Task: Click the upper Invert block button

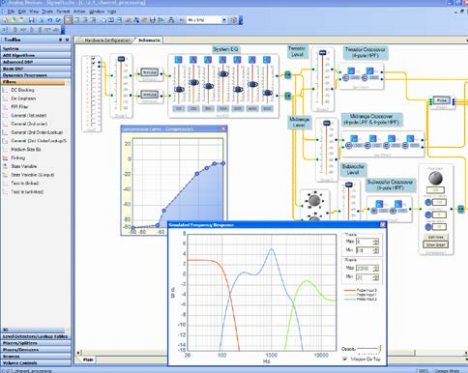Action: click(150, 72)
